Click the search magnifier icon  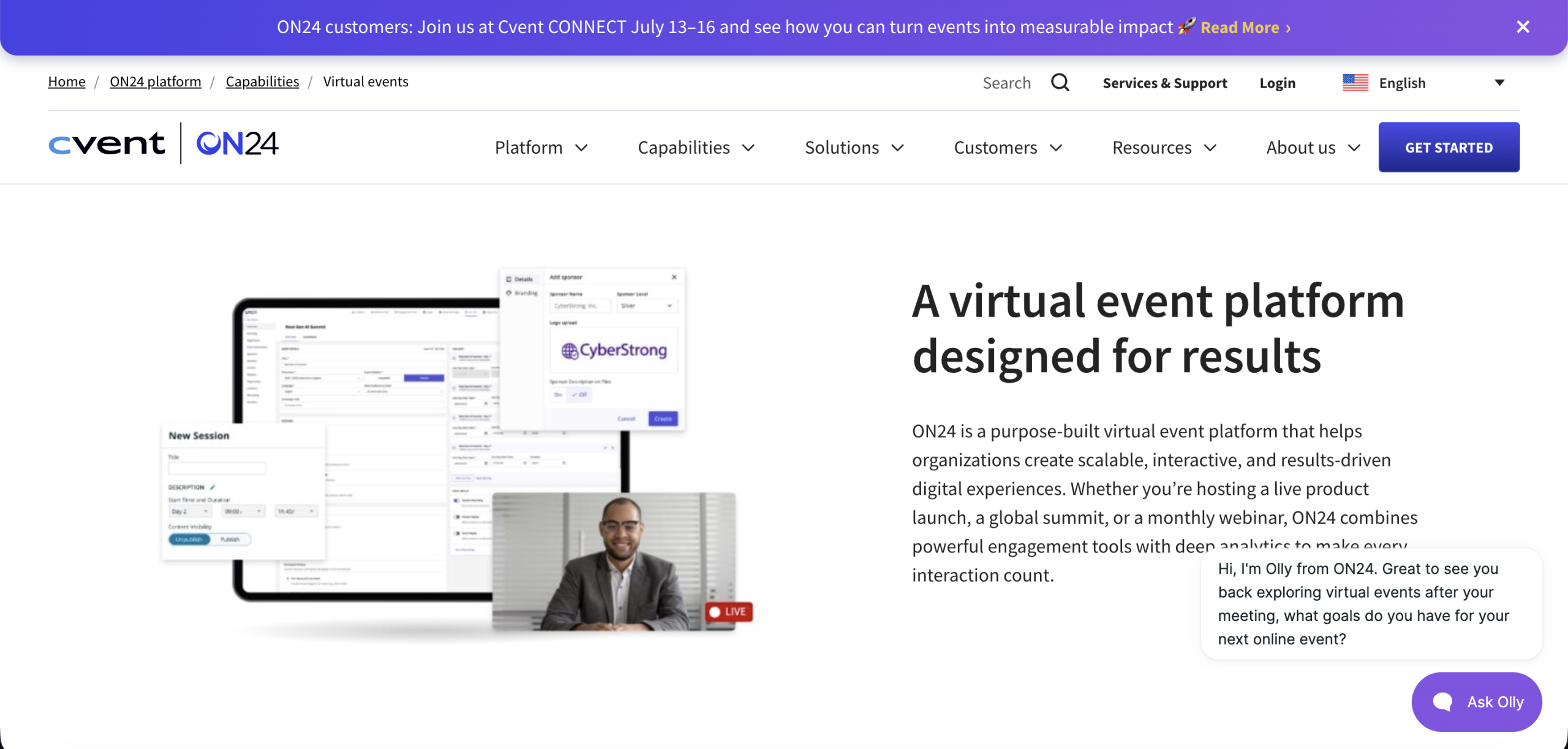pos(1060,83)
